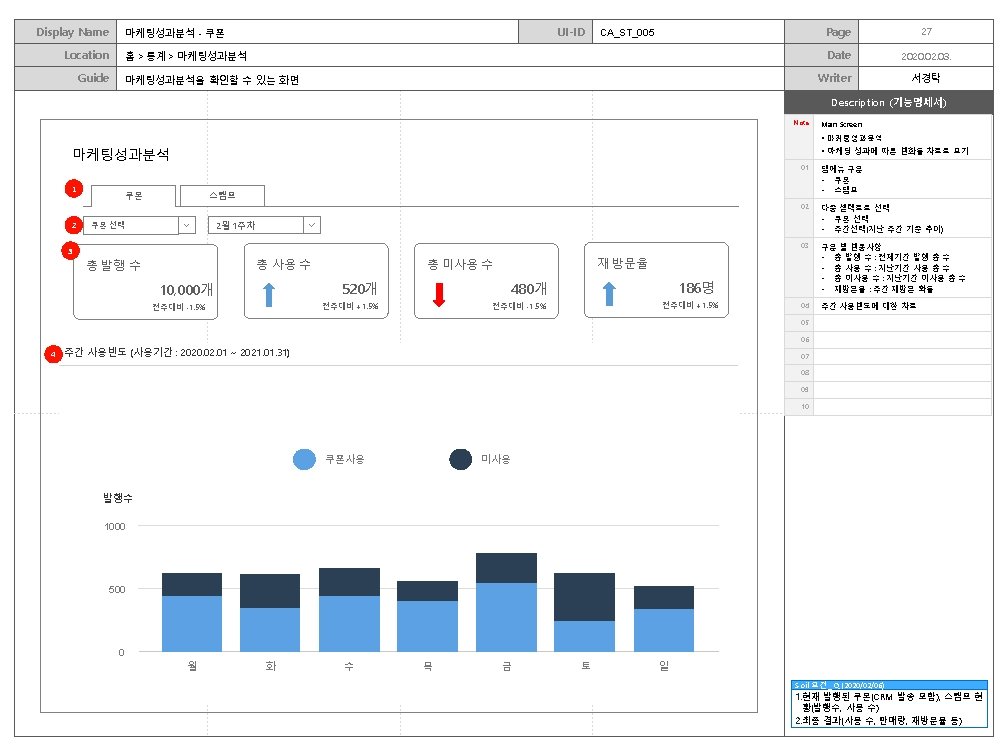Click the red down arrow in 총 미사용 수 card
1008x756 pixels.
click(439, 295)
